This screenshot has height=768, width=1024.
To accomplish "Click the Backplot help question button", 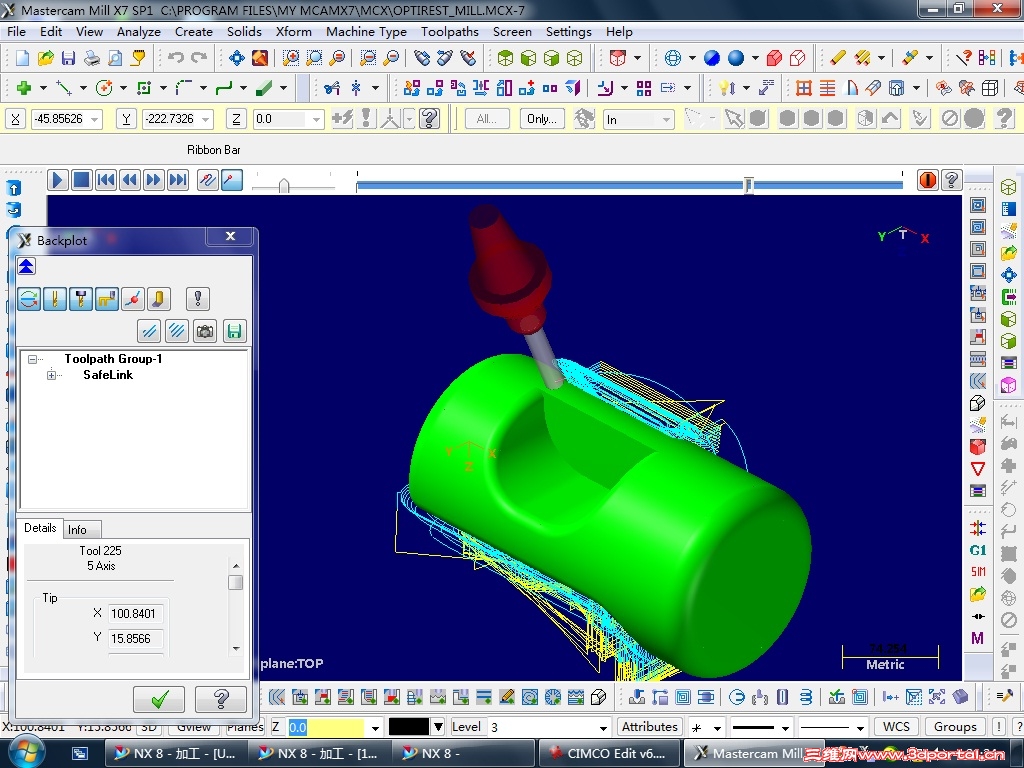I will tap(221, 699).
